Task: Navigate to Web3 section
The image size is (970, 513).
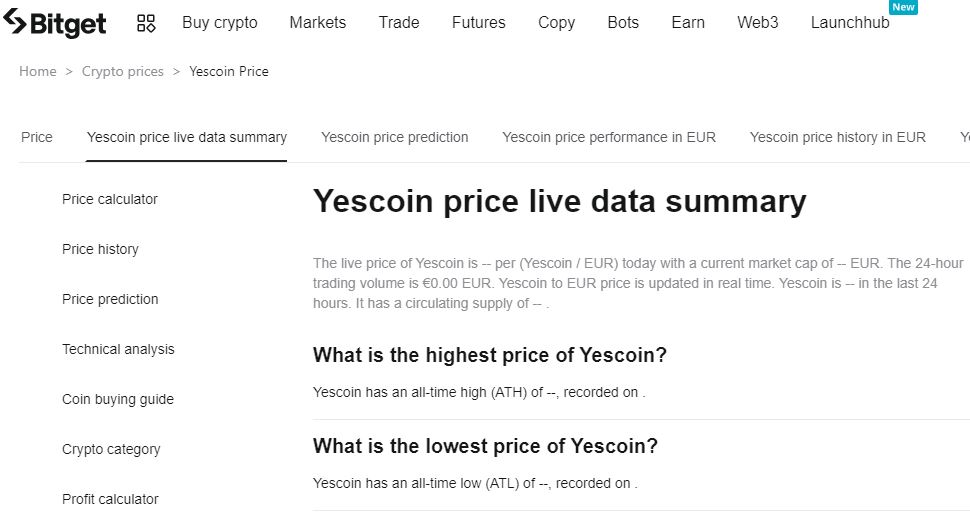Action: click(757, 22)
